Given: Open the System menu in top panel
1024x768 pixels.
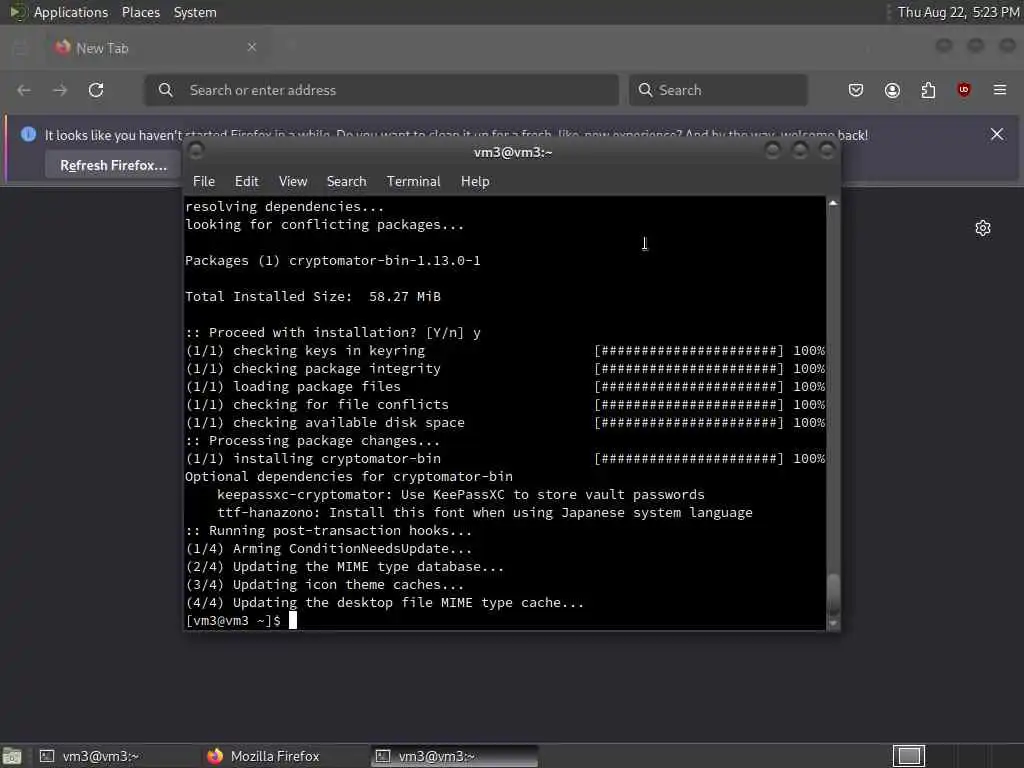Looking at the screenshot, I should point(195,12).
